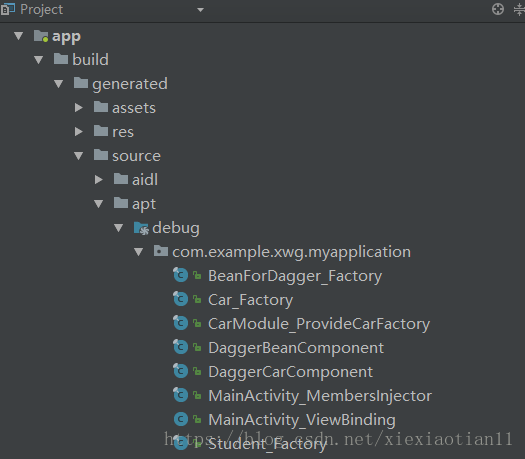Viewport: 525px width, 459px height.
Task: Click the aidl folder icon
Action: [x=121, y=179]
